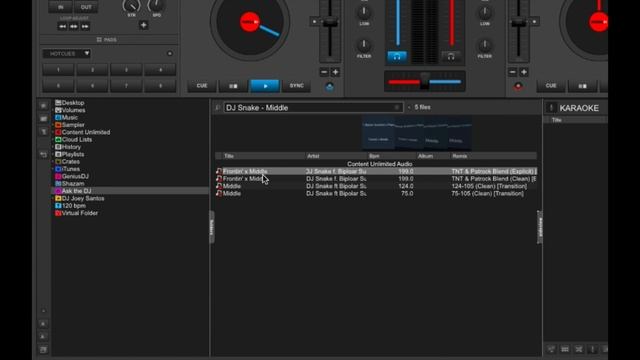Open the blue iTunes folder icon

58,169
